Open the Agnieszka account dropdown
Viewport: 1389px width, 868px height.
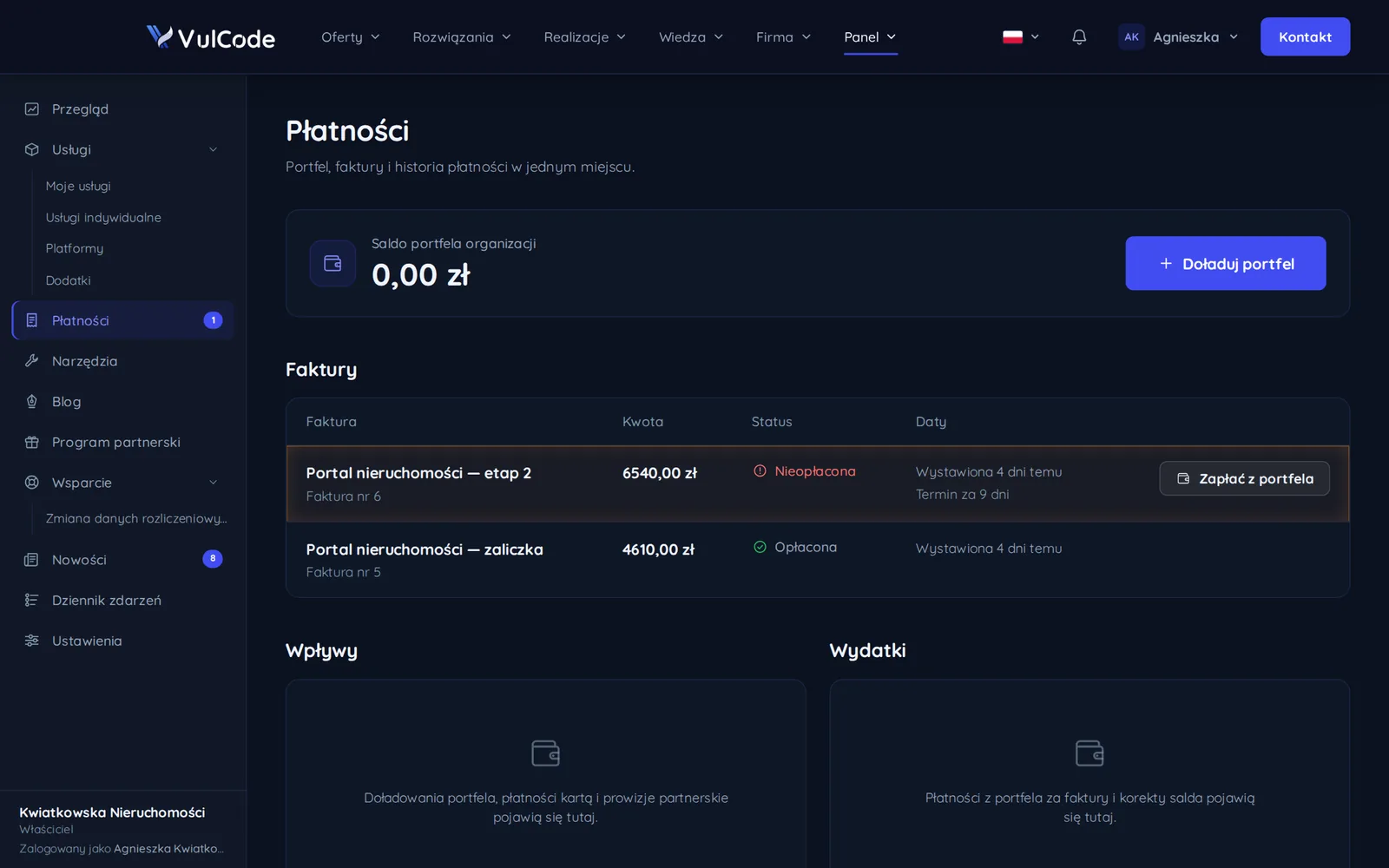coord(1178,36)
